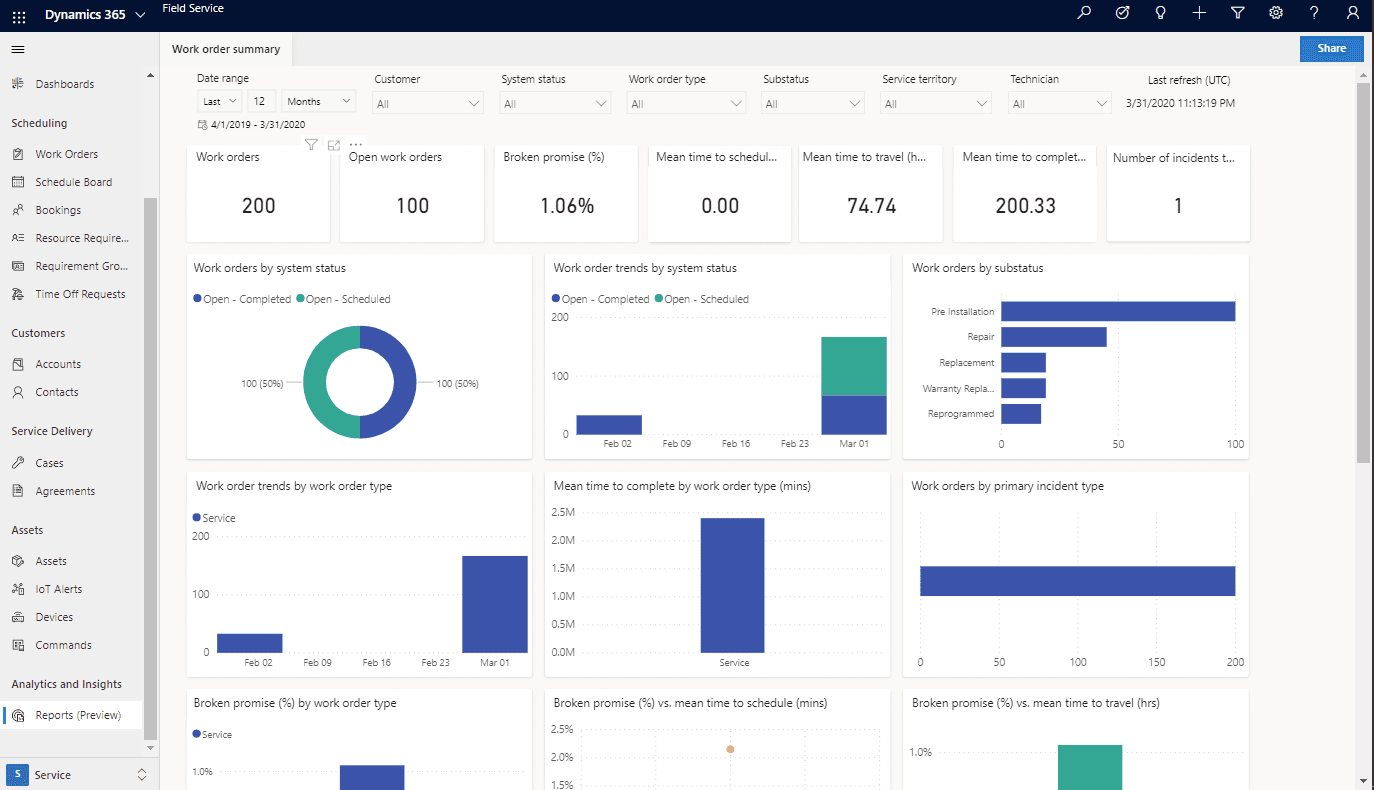Click the Pre Installation bar in substatus chart

coord(1118,311)
